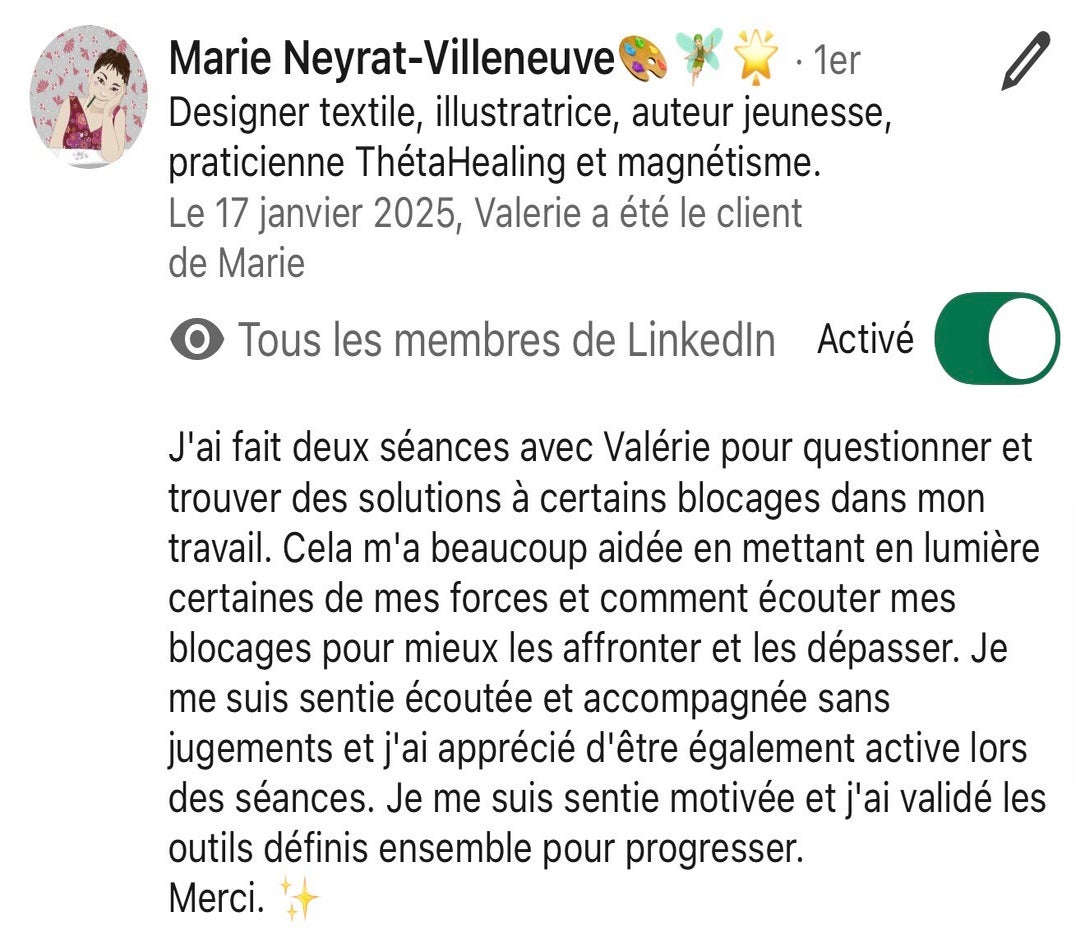Click the eye visibility icon
This screenshot has height=952, width=1085.
click(197, 341)
